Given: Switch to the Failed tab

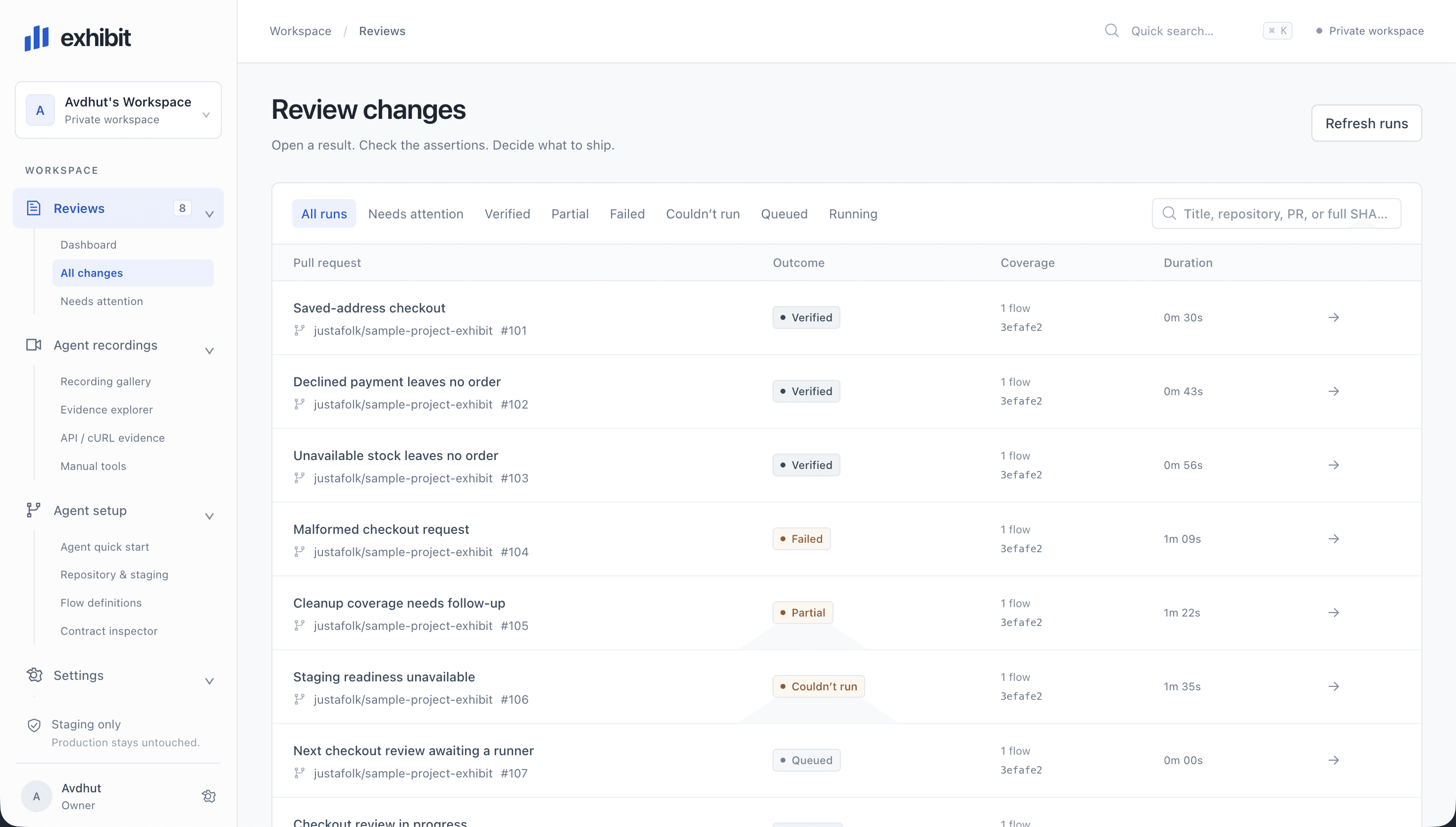Looking at the screenshot, I should point(627,213).
